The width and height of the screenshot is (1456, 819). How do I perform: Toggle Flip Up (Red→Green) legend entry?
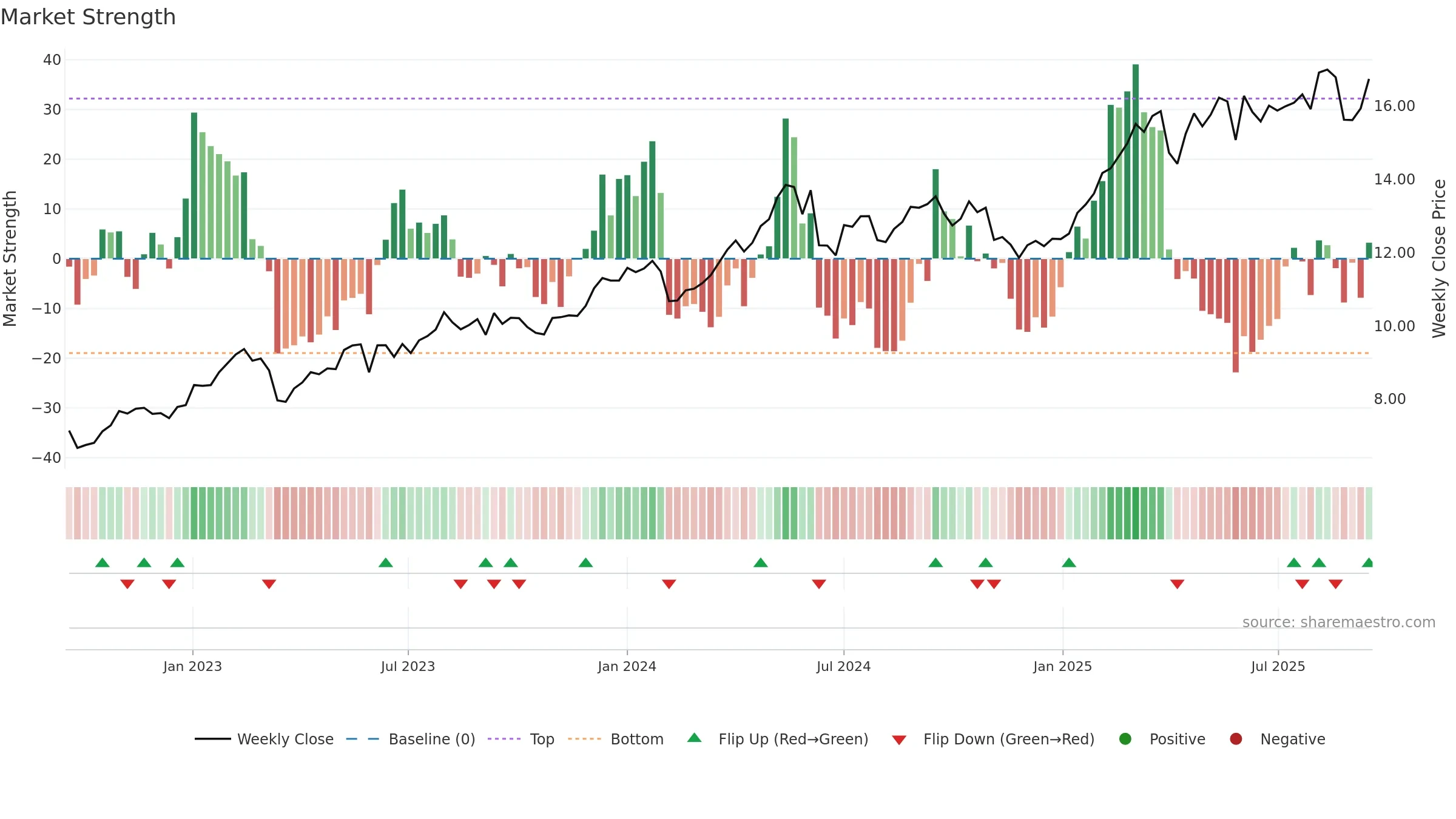(x=778, y=739)
